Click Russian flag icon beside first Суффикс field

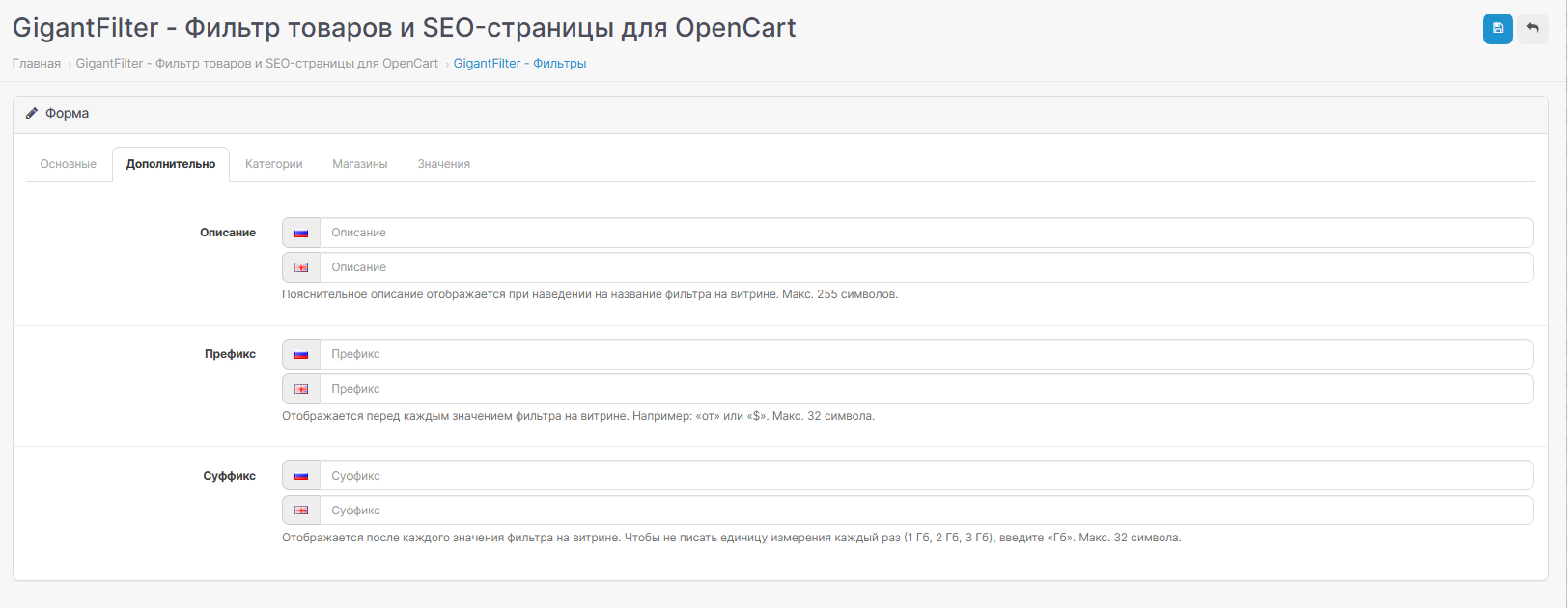pyautogui.click(x=301, y=476)
